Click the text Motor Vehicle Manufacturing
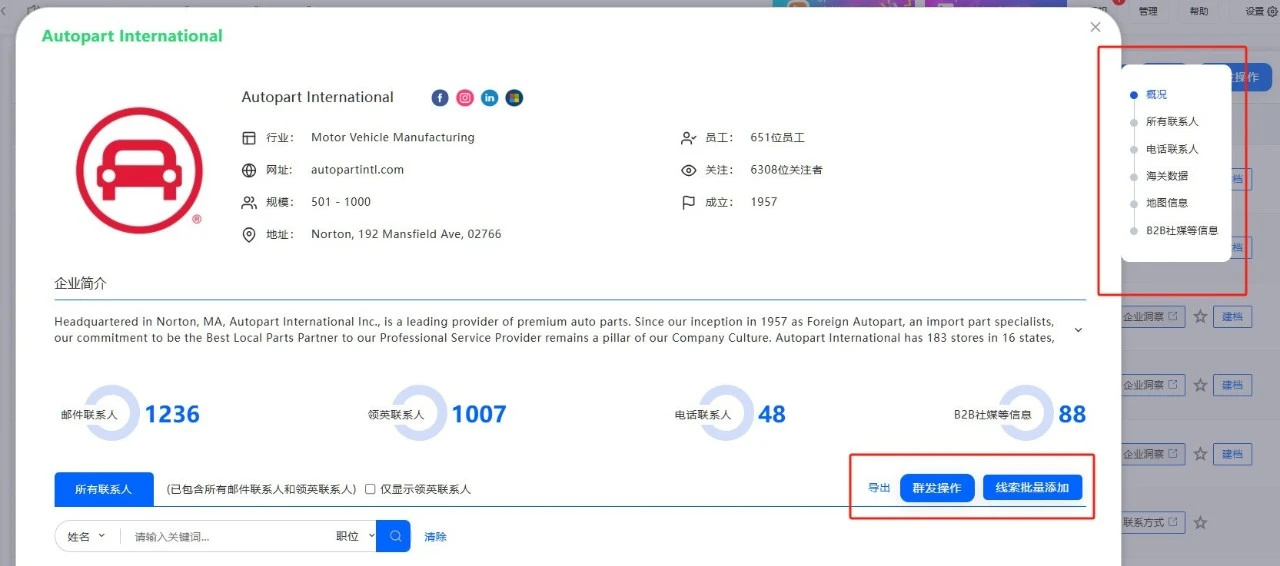 [393, 138]
